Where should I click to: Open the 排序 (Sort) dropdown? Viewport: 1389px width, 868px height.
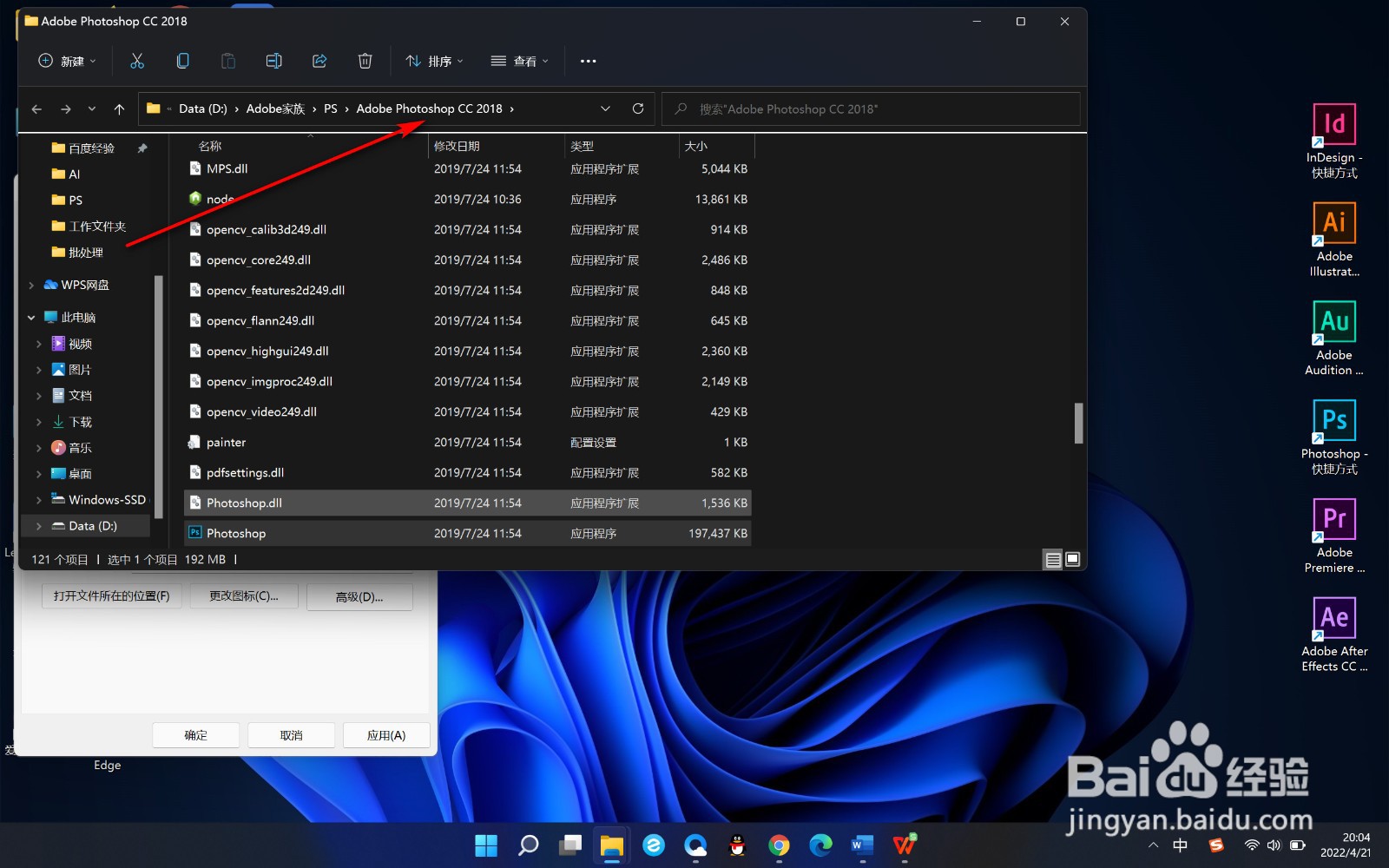point(434,61)
